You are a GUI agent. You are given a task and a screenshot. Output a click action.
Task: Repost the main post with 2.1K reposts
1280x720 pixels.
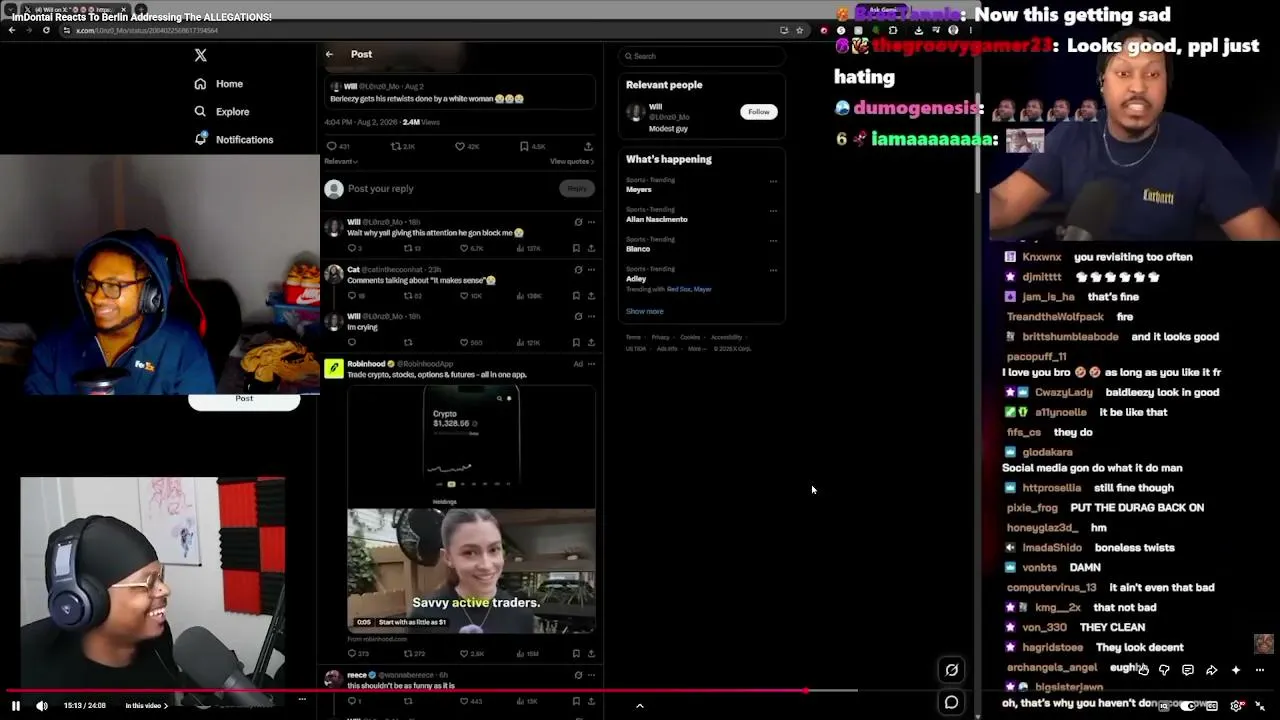[402, 146]
